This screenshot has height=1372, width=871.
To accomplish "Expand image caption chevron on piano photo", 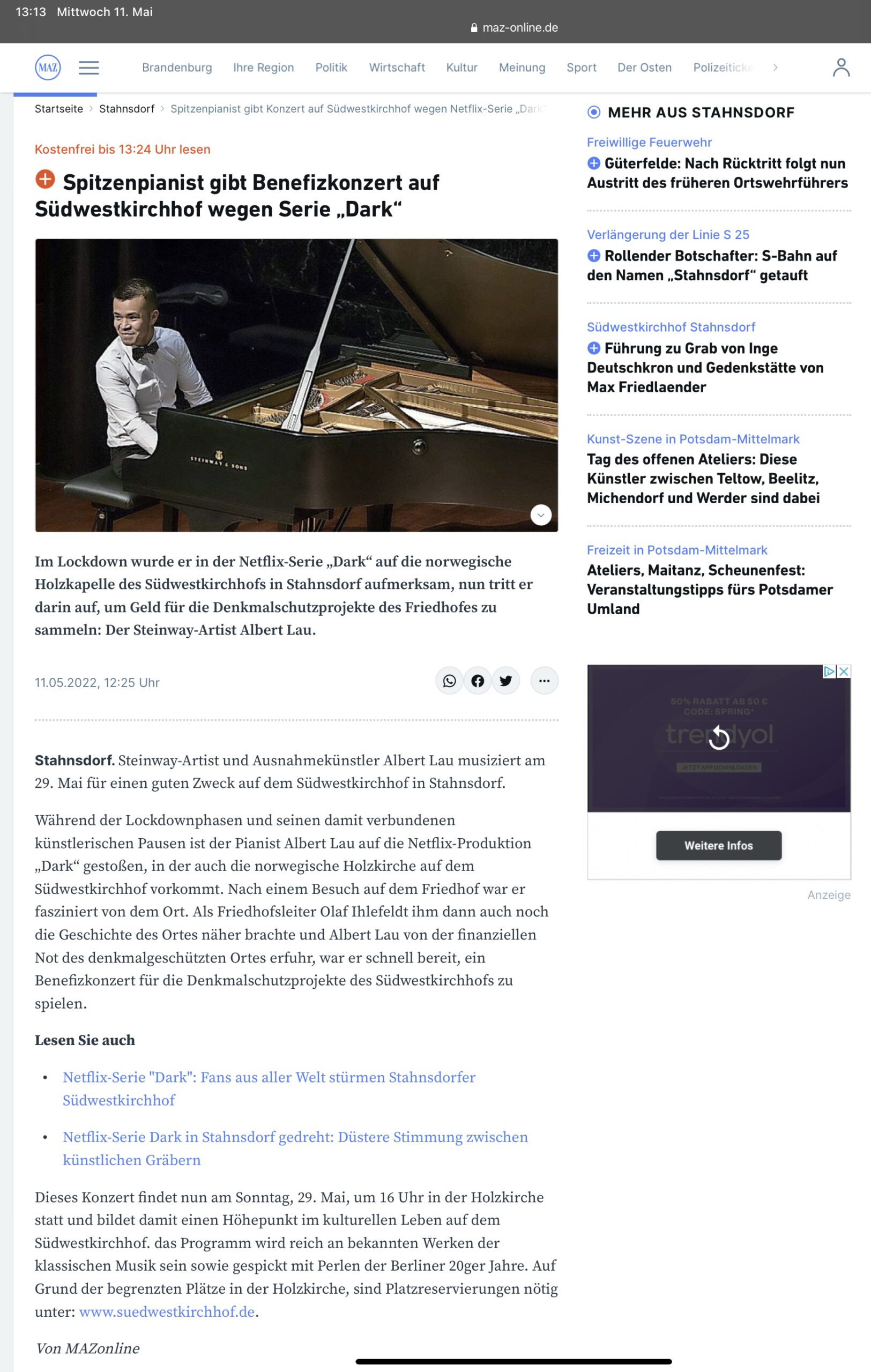I will point(541,515).
